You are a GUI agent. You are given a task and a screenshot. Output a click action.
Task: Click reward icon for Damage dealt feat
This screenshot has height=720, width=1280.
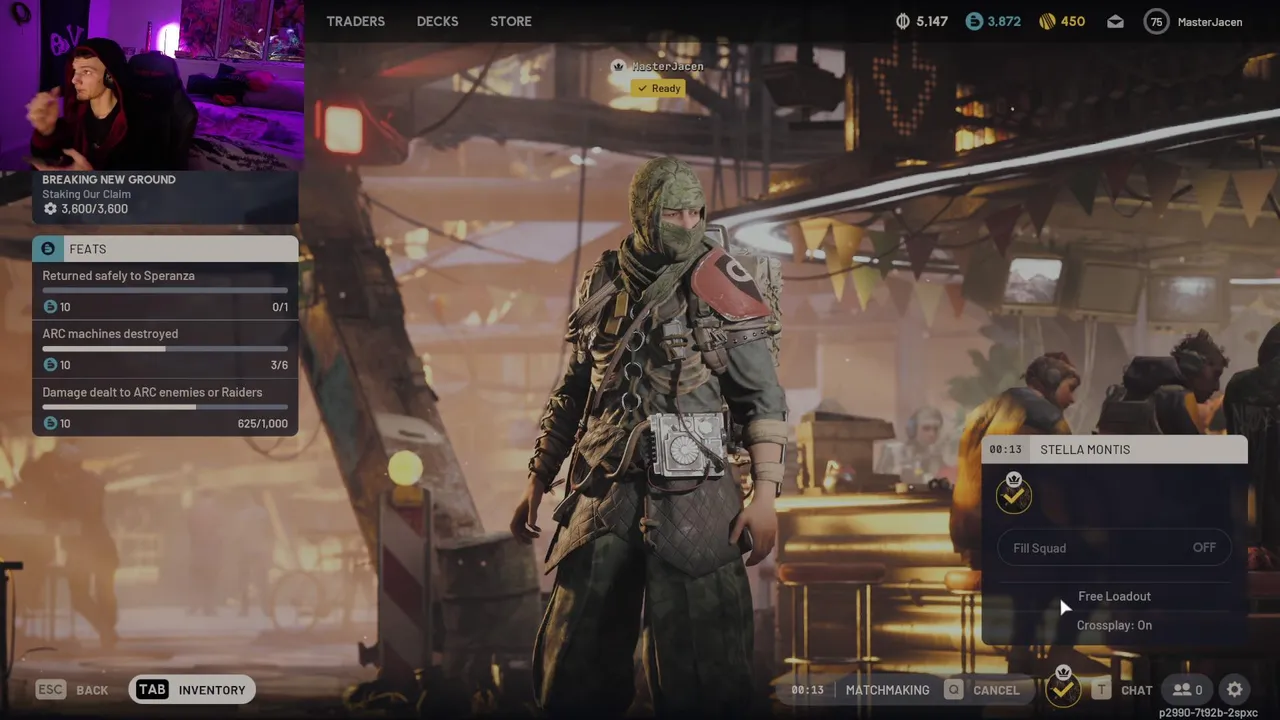click(50, 424)
